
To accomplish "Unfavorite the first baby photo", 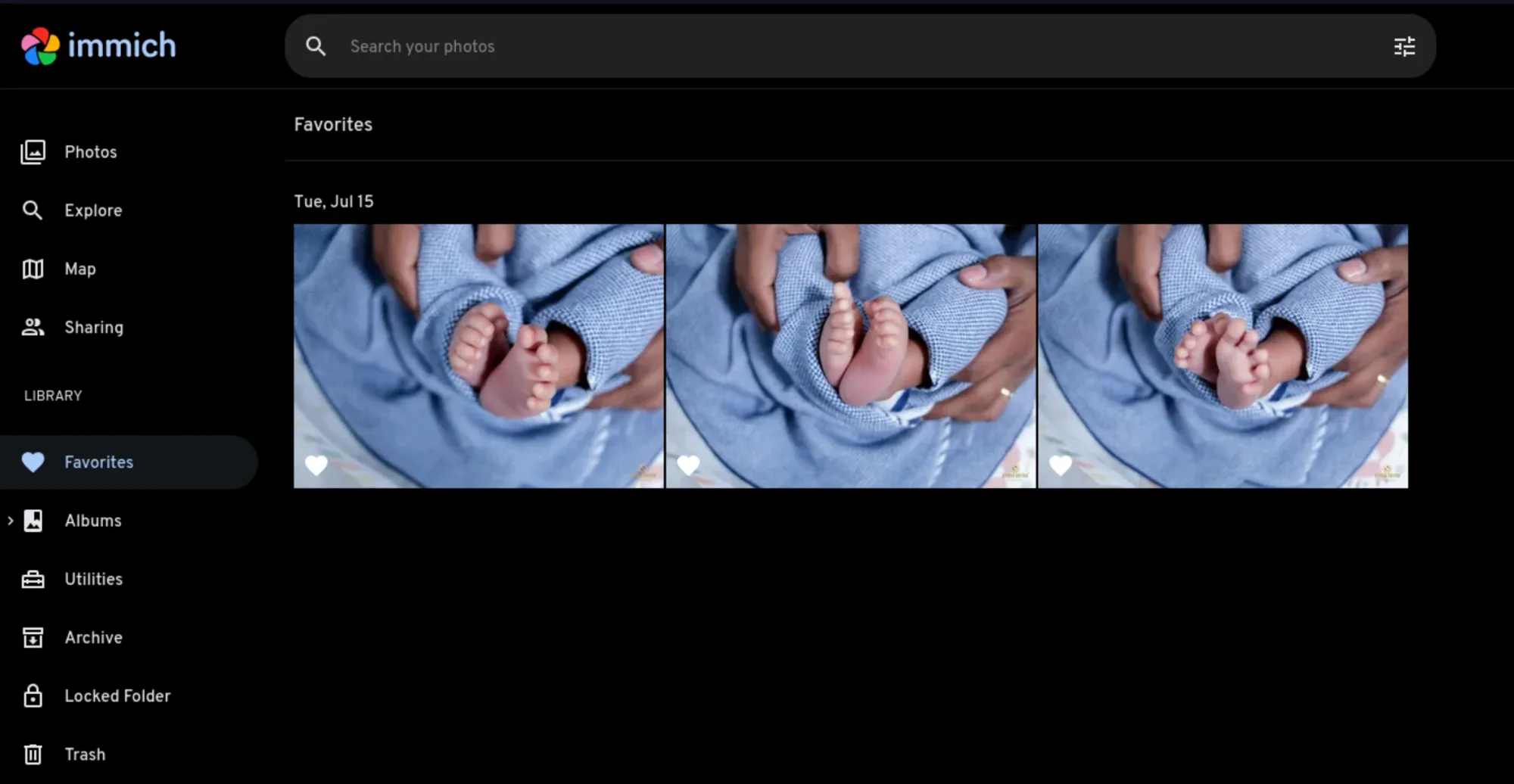I will (316, 465).
